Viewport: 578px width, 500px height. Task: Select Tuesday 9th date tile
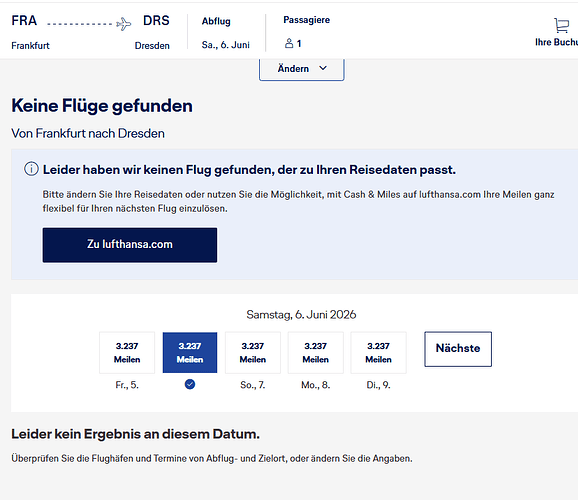pos(378,353)
